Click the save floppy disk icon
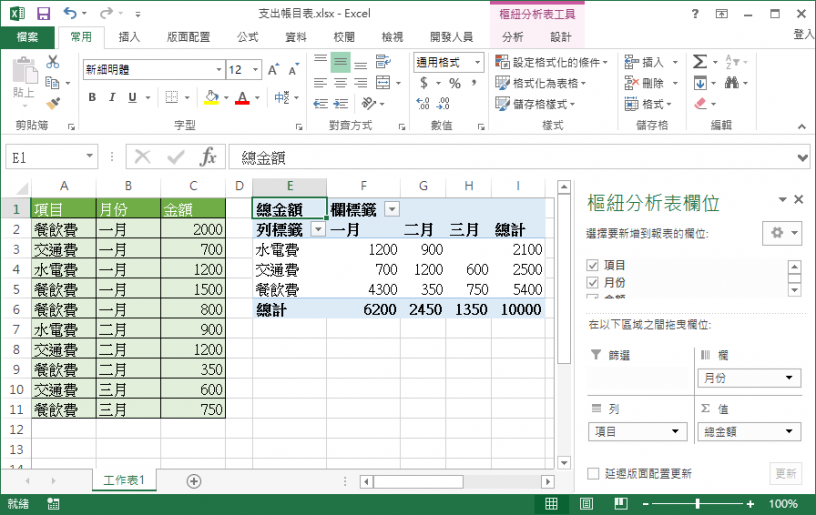This screenshot has height=515, width=816. (x=43, y=14)
